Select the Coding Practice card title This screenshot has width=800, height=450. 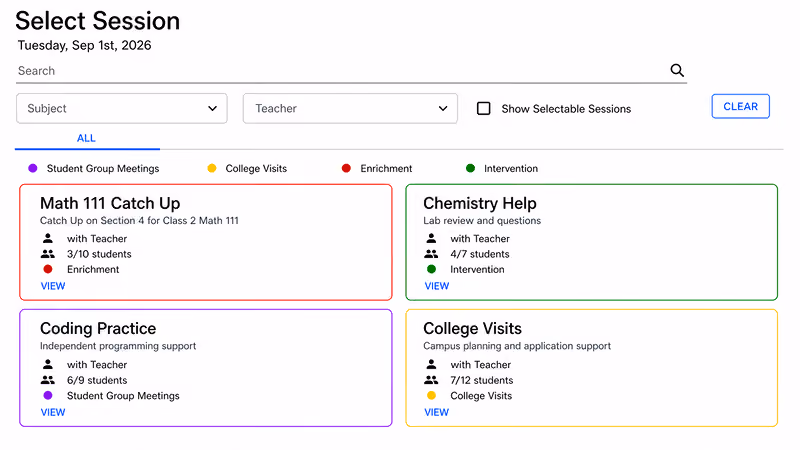click(x=98, y=328)
